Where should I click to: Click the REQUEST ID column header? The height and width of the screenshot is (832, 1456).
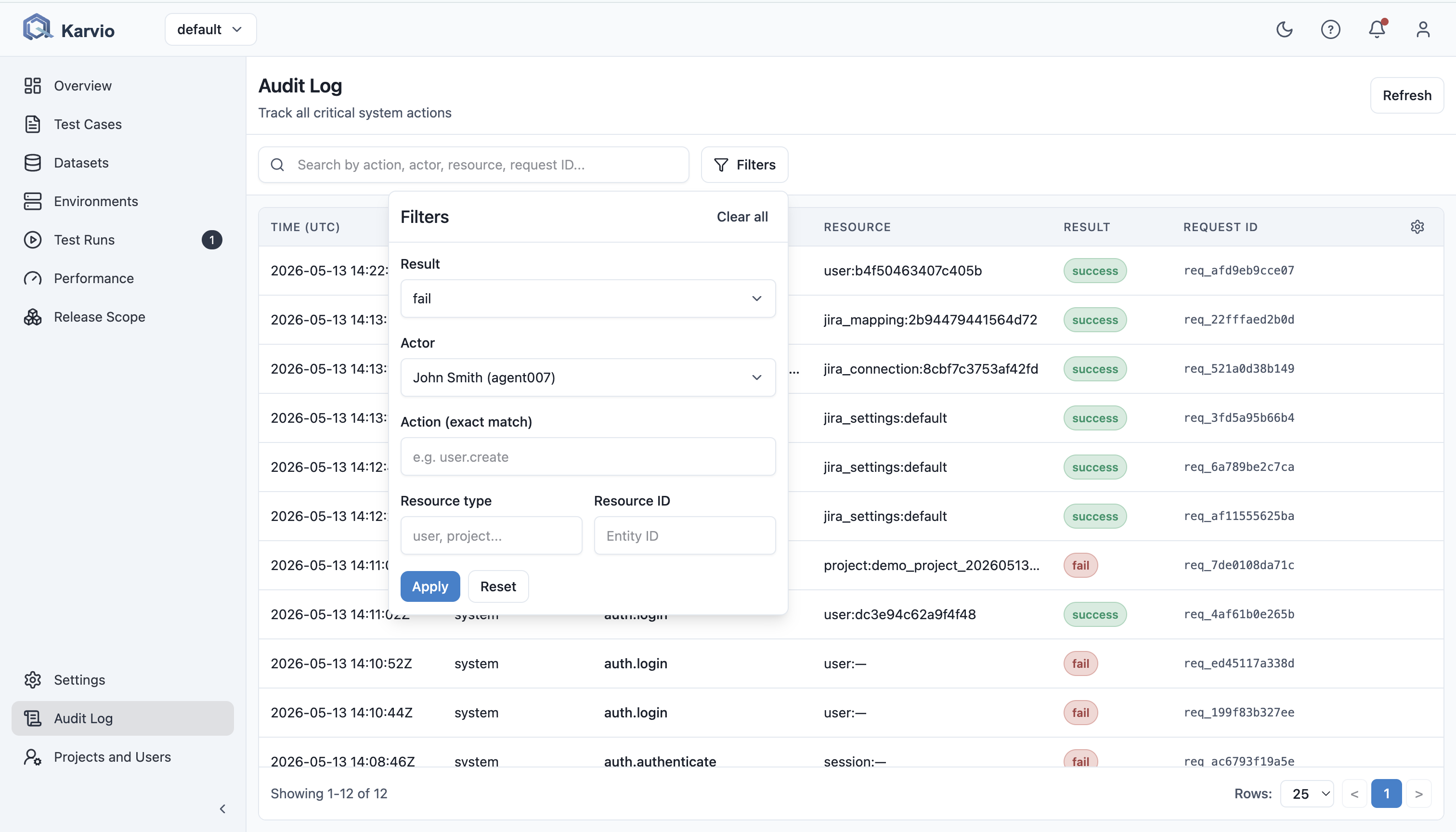(x=1220, y=227)
